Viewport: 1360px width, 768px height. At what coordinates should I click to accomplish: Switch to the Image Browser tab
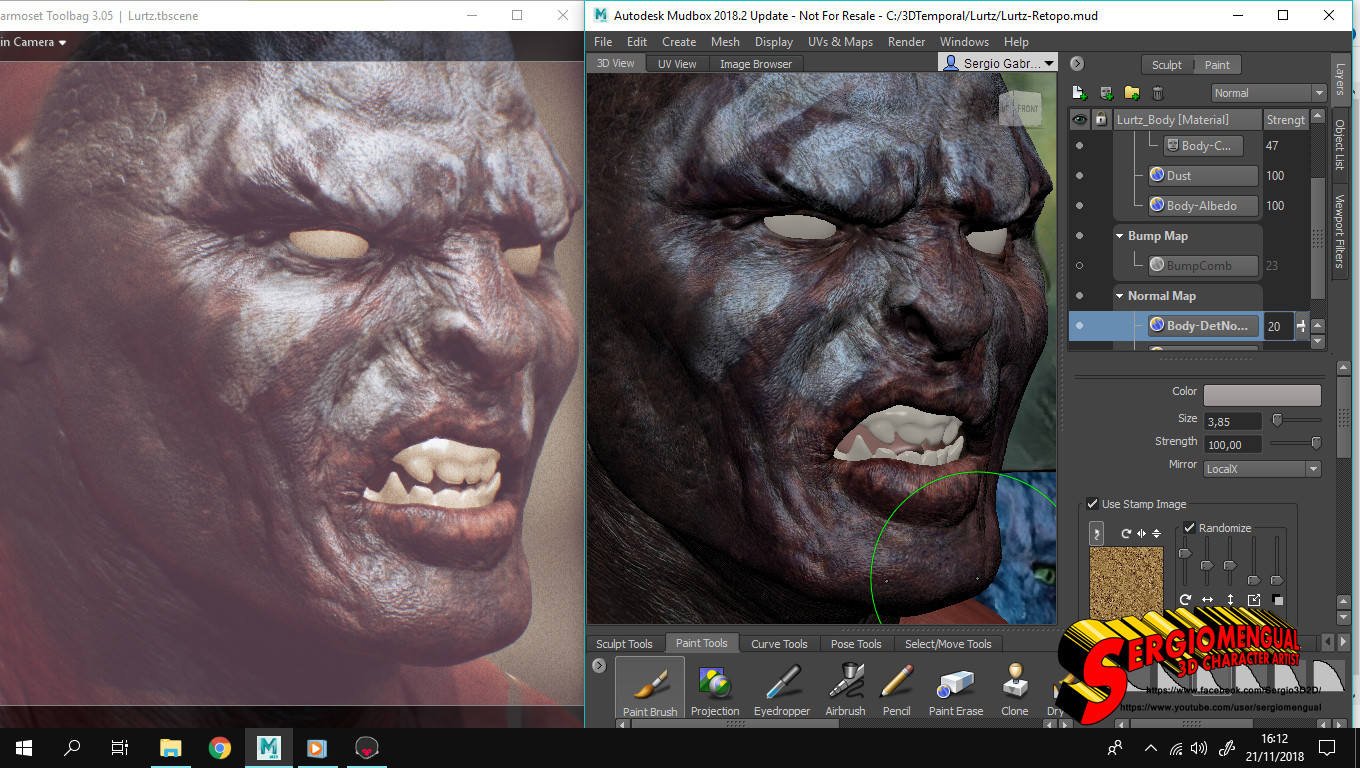click(x=756, y=64)
